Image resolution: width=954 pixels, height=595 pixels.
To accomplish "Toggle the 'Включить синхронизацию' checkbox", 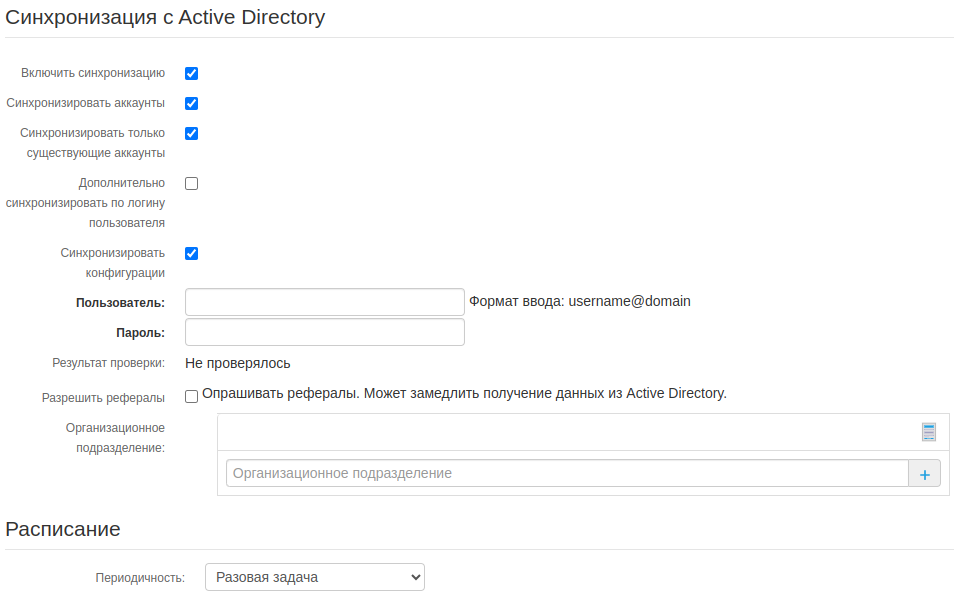I will (x=191, y=73).
